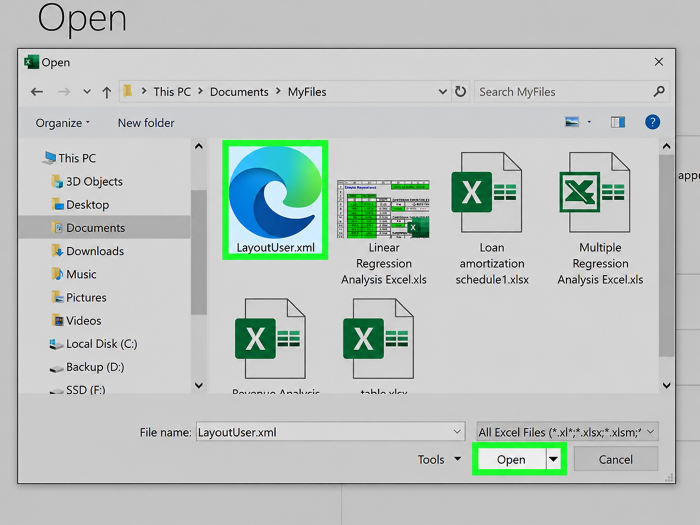This screenshot has height=525, width=700.
Task: Click the Excel icon in the title bar
Action: click(x=31, y=62)
